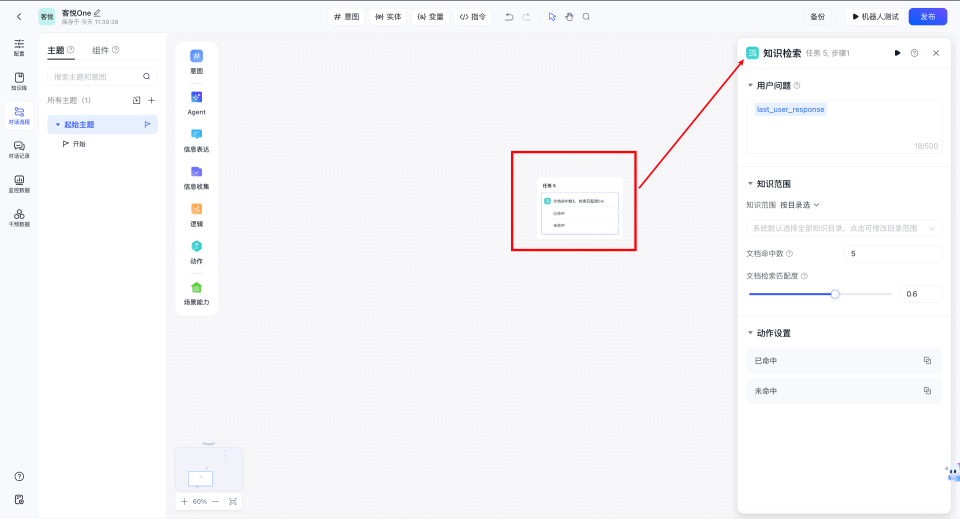This screenshot has width=960, height=519.
Task: Click help icon next to 用户问题
Action: (797, 86)
